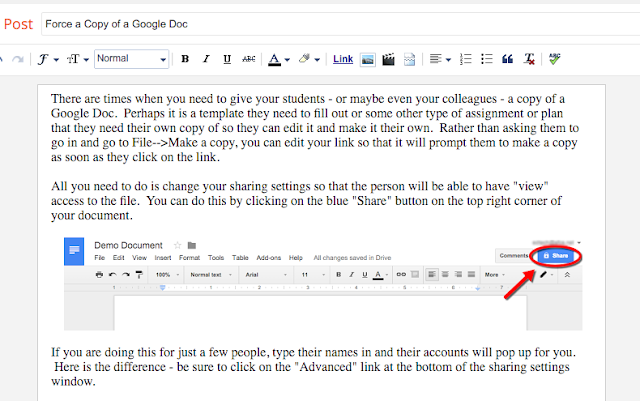Screen dimensions: 640x401
Task: Insert a jump break
Action: (409, 59)
